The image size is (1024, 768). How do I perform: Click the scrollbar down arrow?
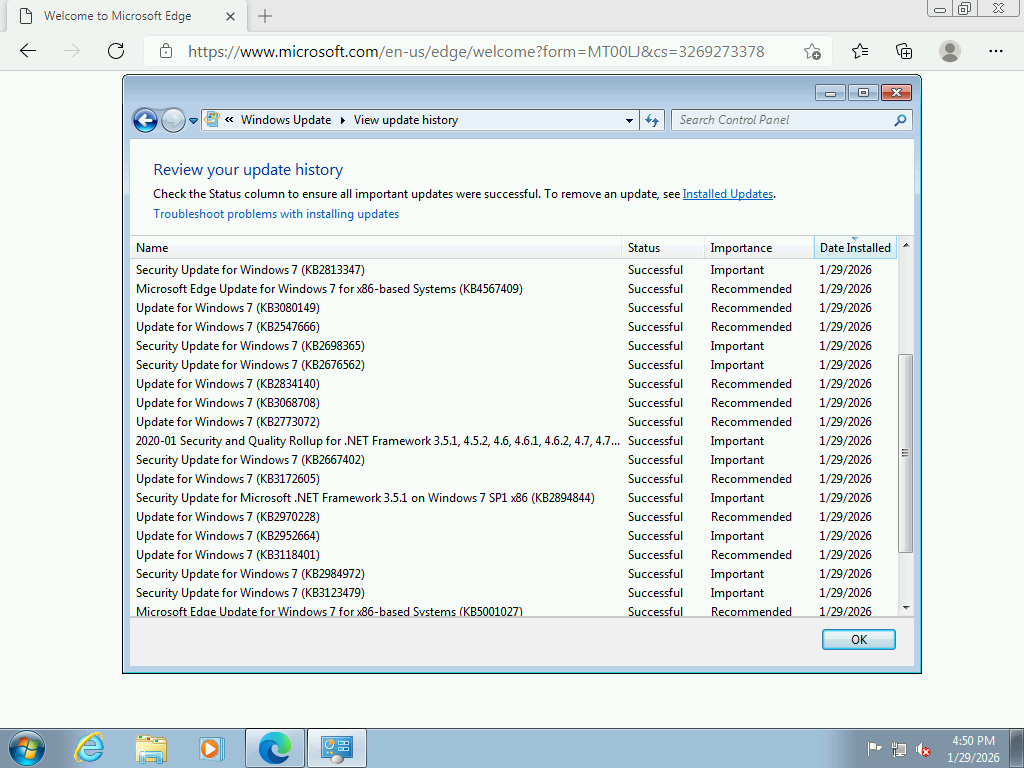click(906, 608)
